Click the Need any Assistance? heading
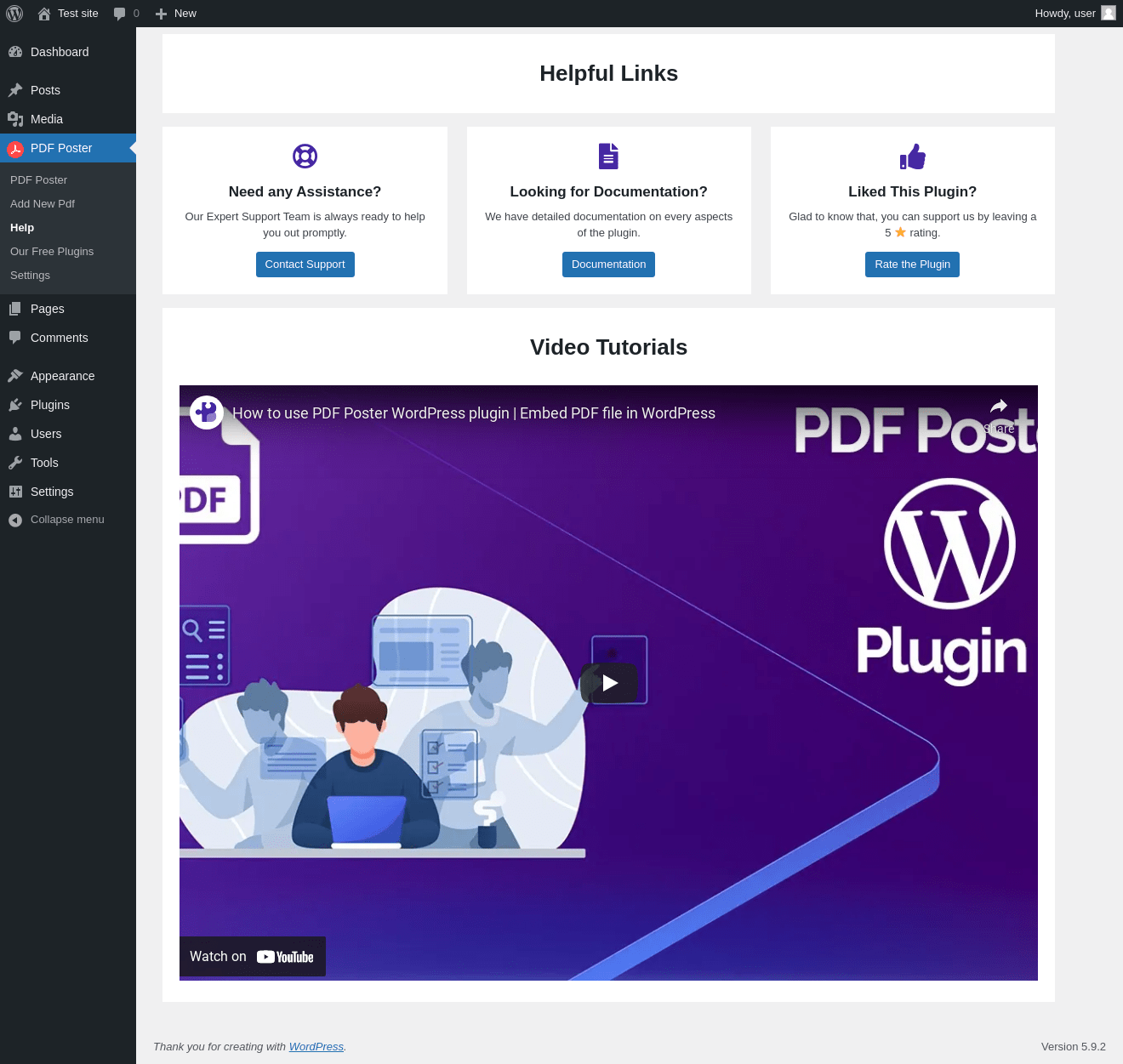This screenshot has width=1123, height=1064. pos(305,192)
